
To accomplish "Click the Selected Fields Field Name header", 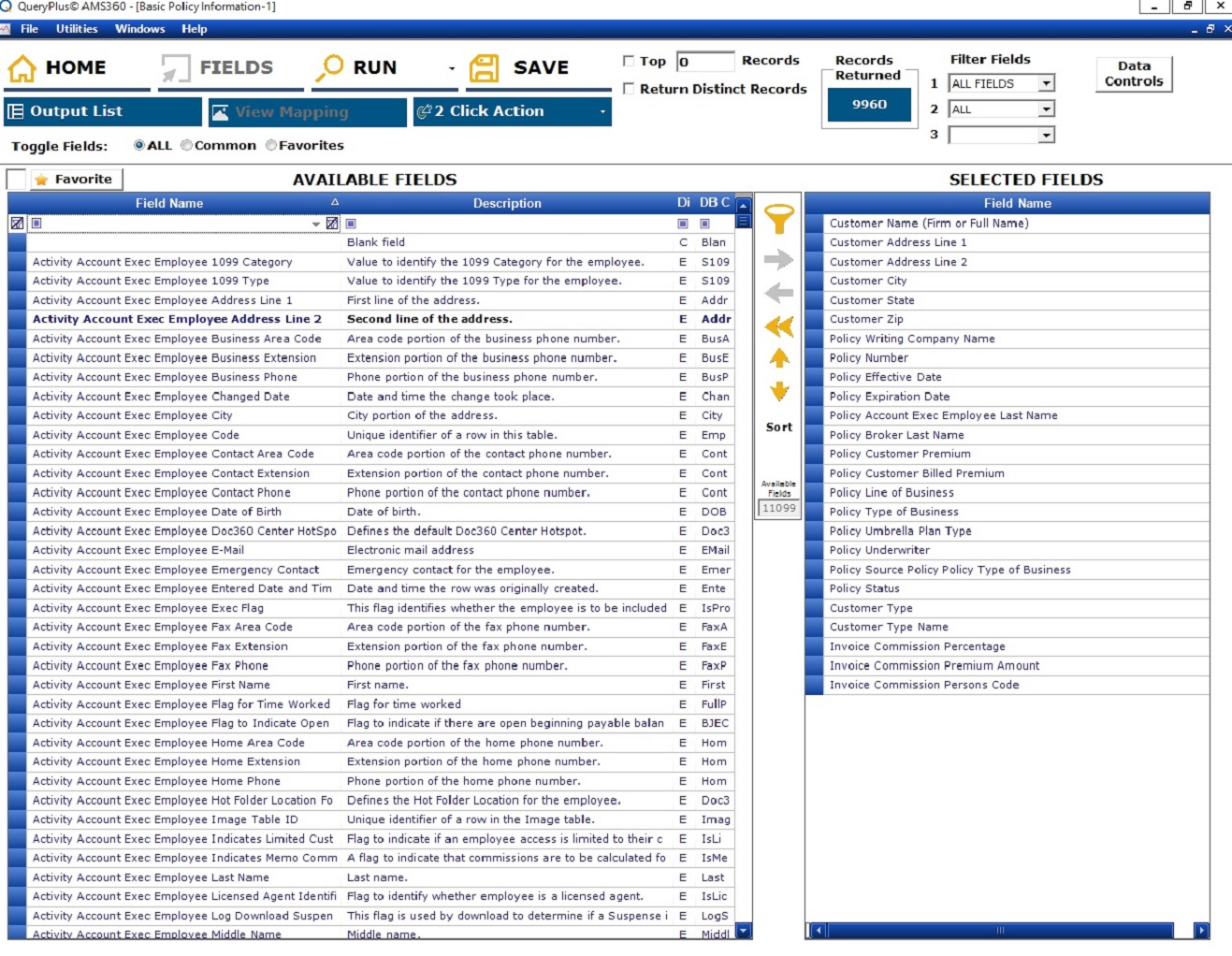I will pyautogui.click(x=1017, y=203).
